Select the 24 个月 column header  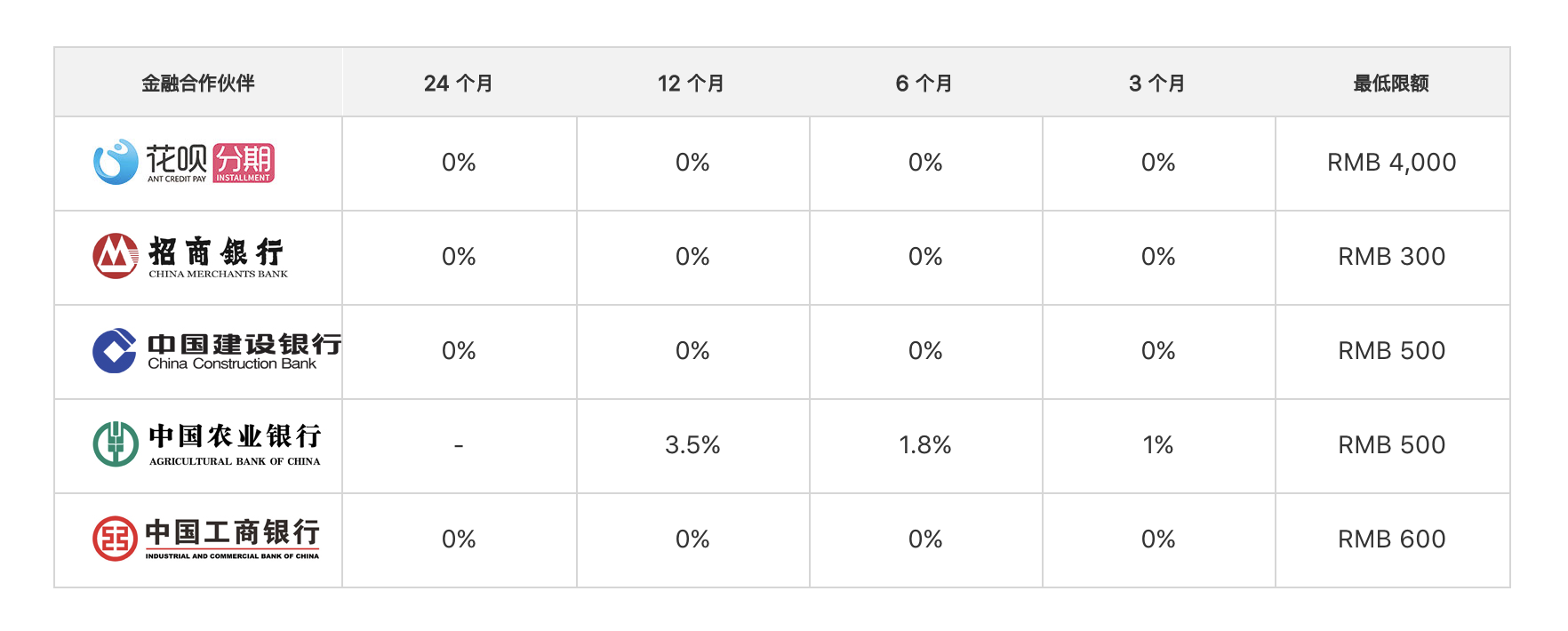[459, 84]
